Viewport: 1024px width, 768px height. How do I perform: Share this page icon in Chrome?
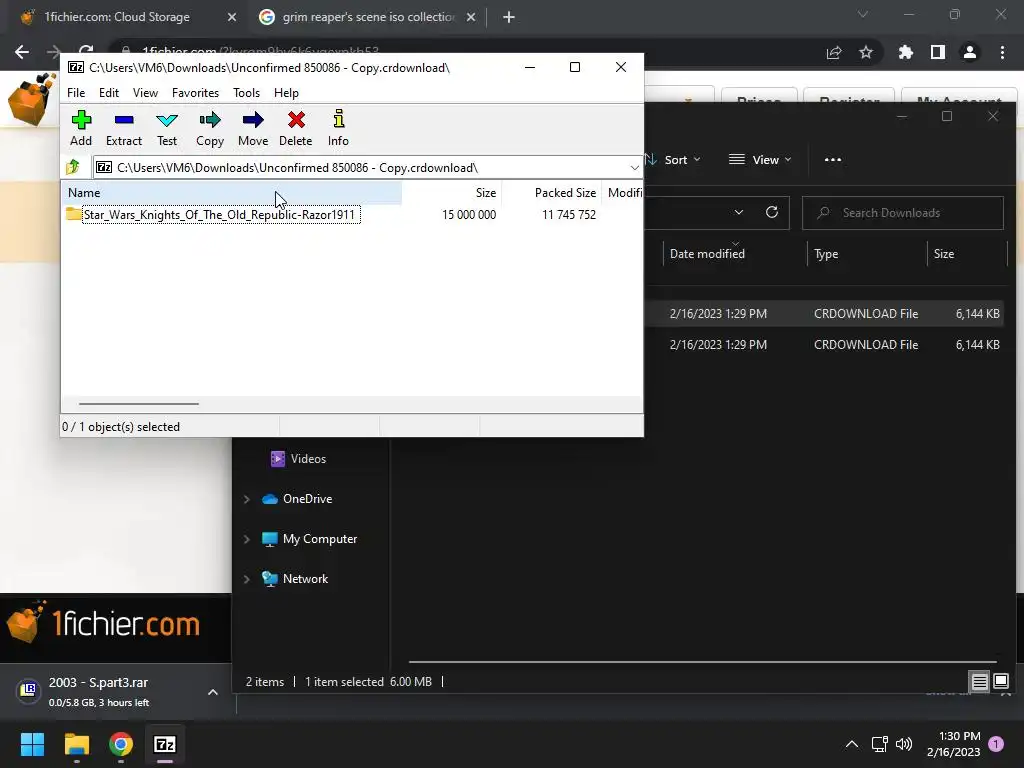[834, 52]
